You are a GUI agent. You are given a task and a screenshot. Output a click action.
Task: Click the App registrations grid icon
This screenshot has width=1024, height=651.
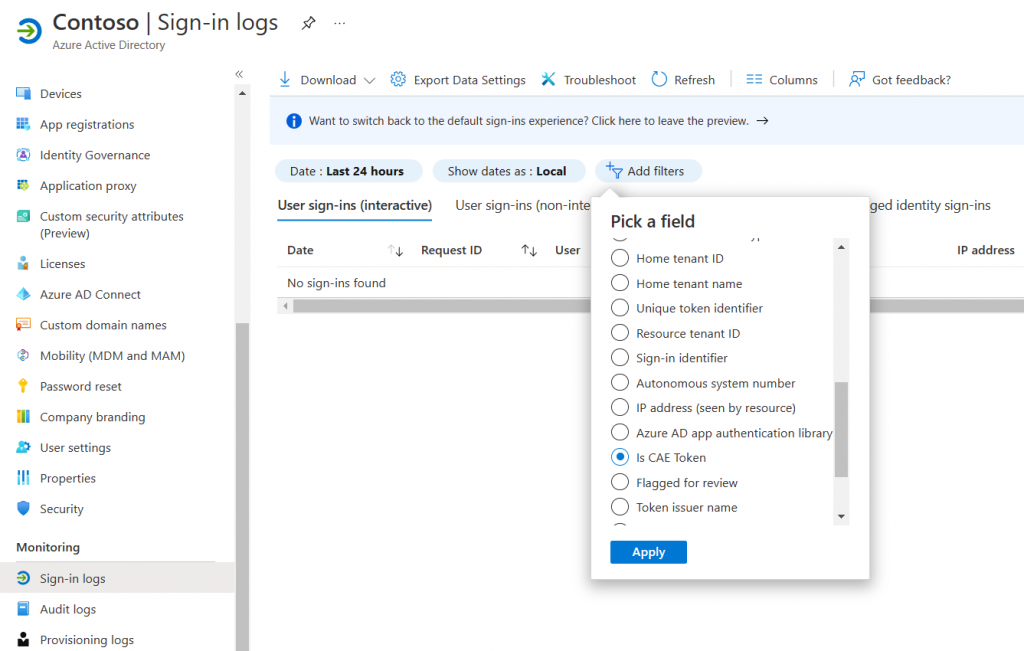click(23, 124)
